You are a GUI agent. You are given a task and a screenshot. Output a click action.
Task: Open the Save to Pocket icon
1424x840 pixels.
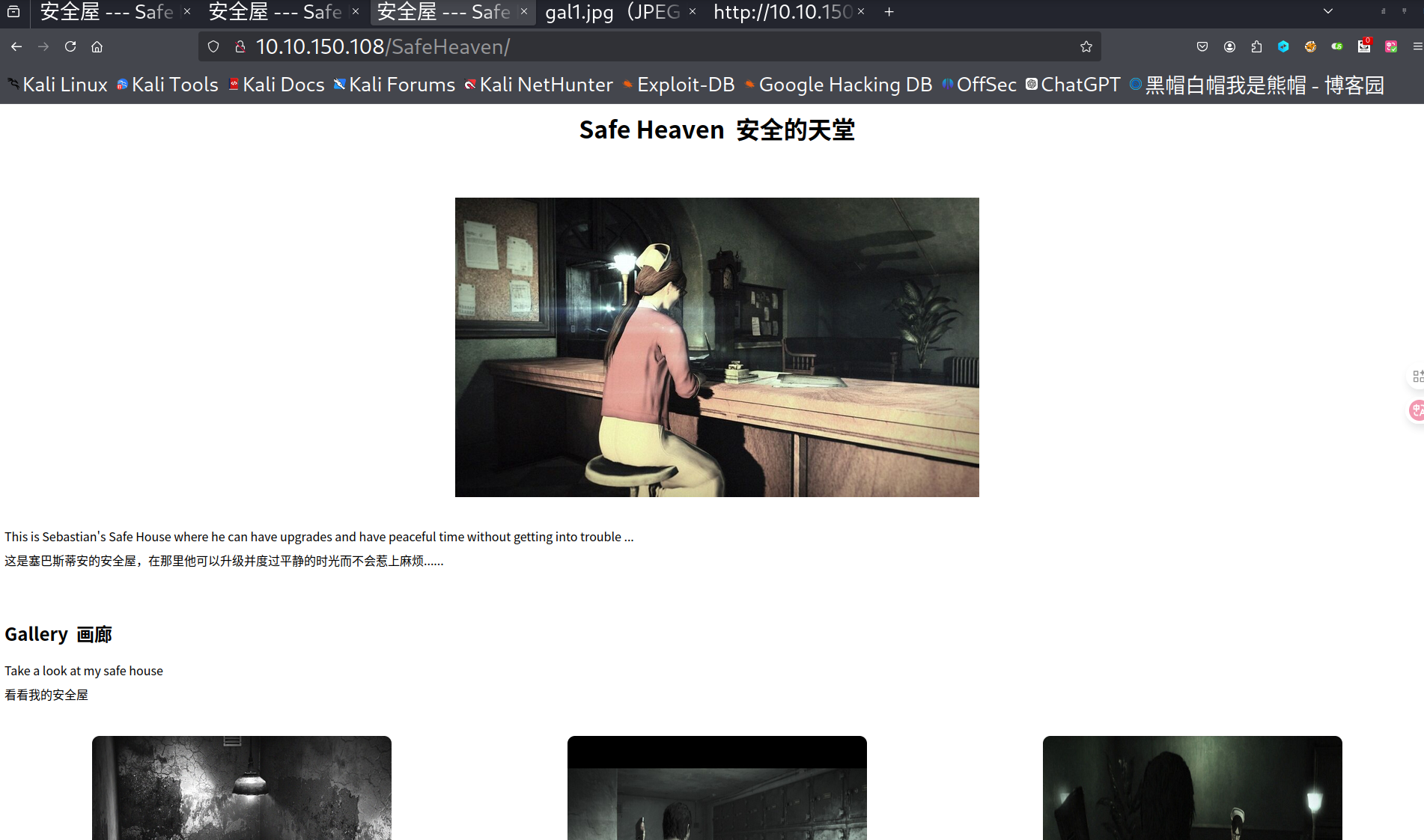(x=1202, y=46)
